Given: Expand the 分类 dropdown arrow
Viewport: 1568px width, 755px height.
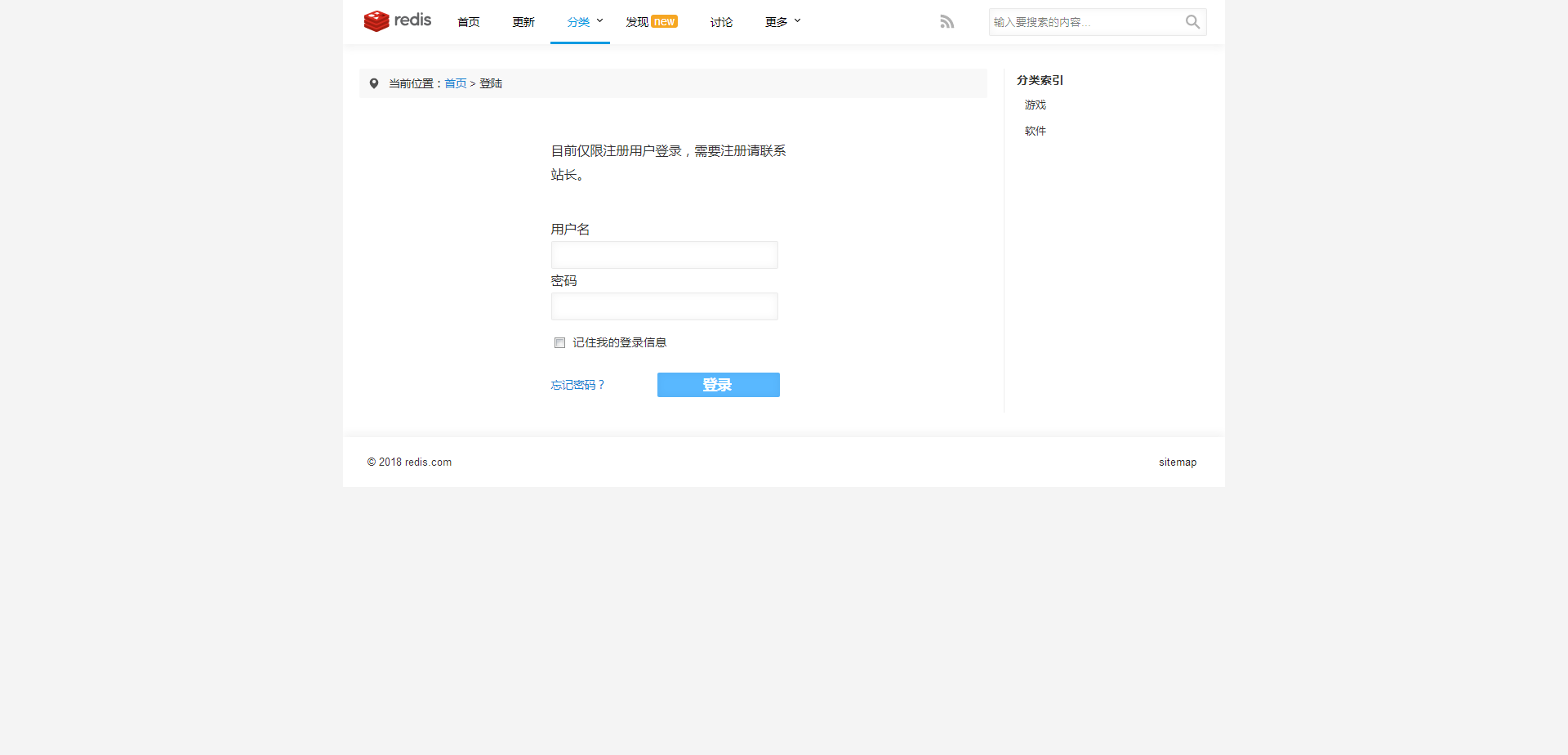Looking at the screenshot, I should (x=599, y=20).
